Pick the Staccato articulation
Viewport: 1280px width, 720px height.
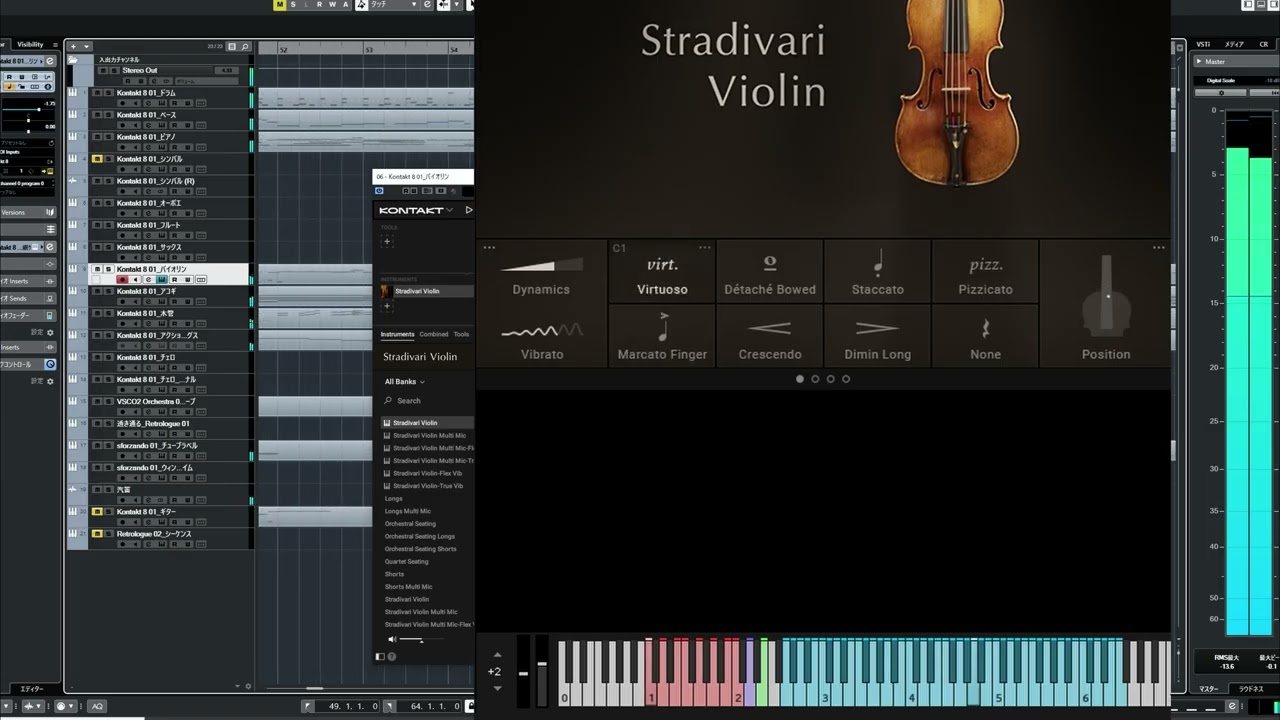point(878,272)
